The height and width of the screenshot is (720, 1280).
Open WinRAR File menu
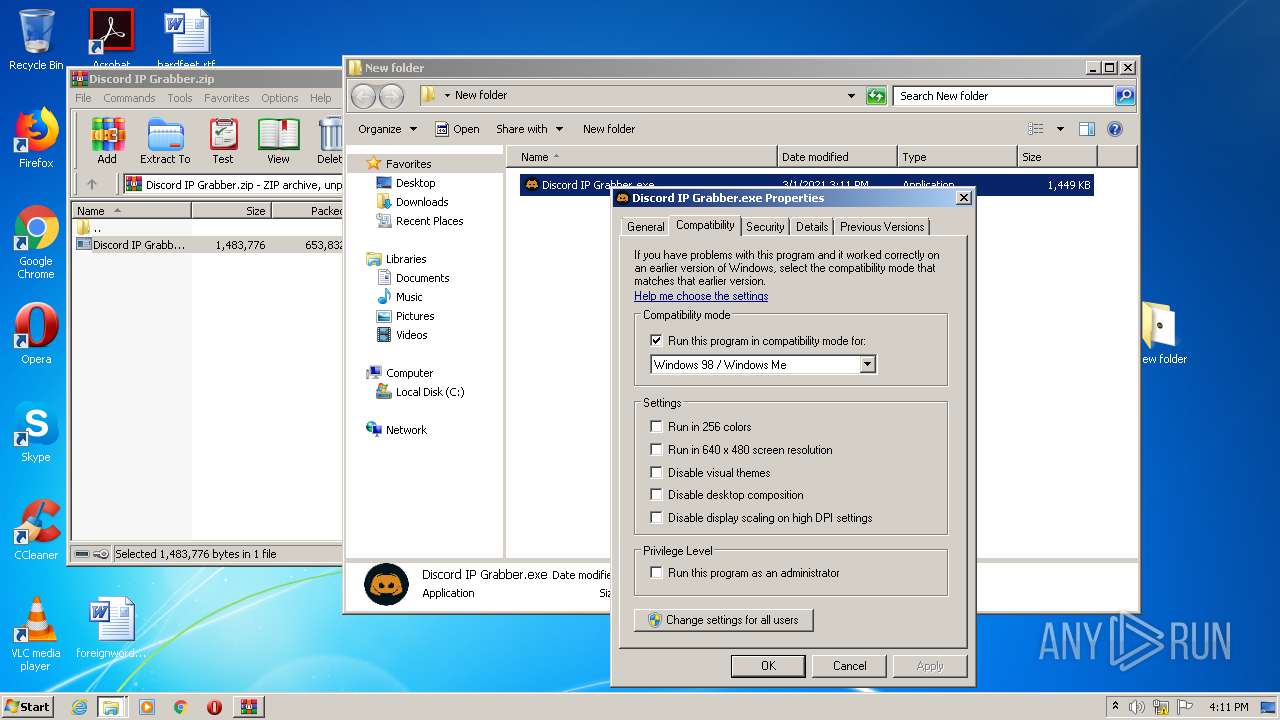(x=83, y=98)
